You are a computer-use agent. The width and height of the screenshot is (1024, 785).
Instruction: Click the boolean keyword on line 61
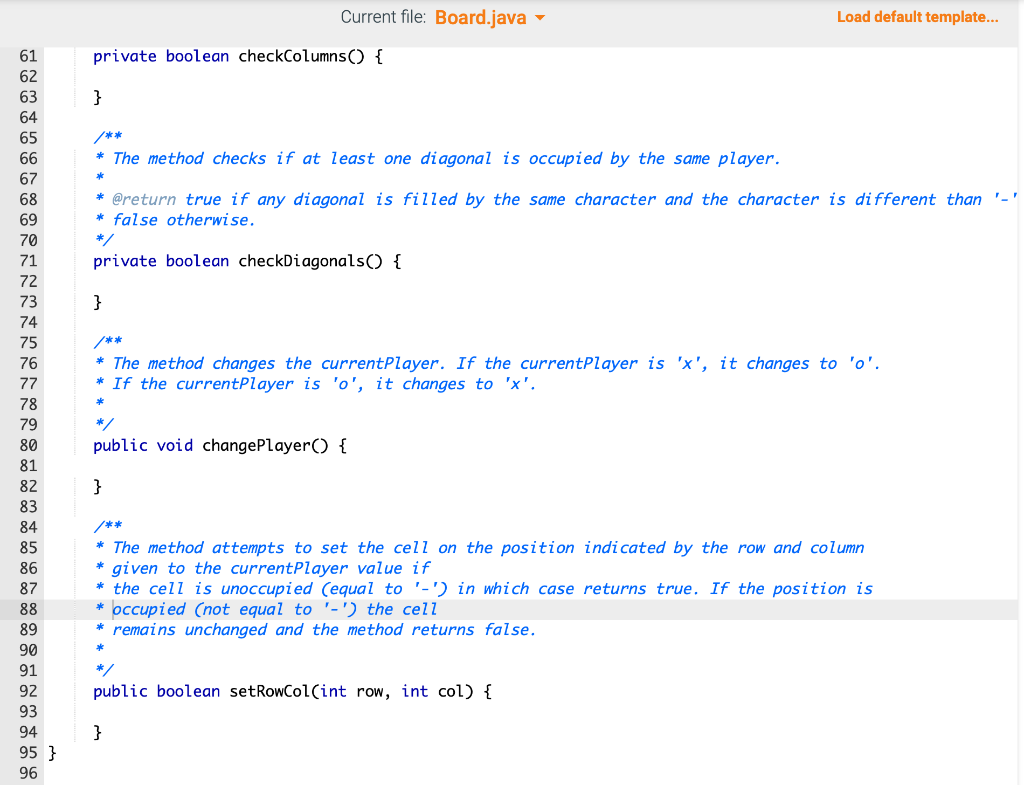coord(197,56)
